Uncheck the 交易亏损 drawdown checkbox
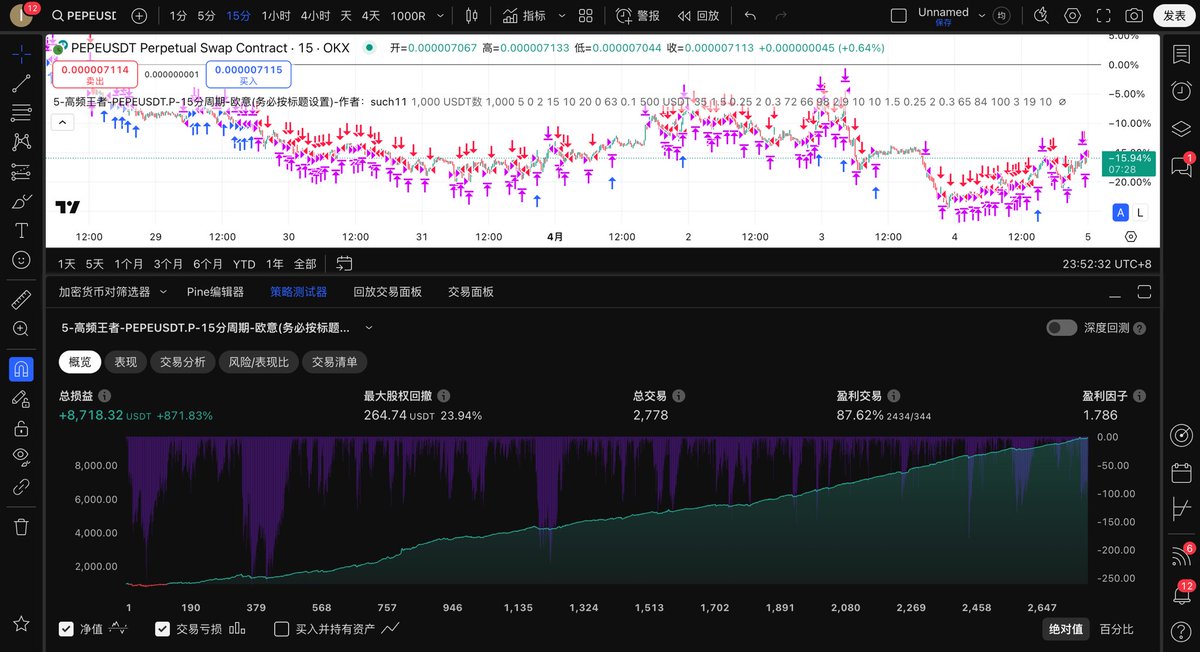The height and width of the screenshot is (652, 1200). (162, 629)
